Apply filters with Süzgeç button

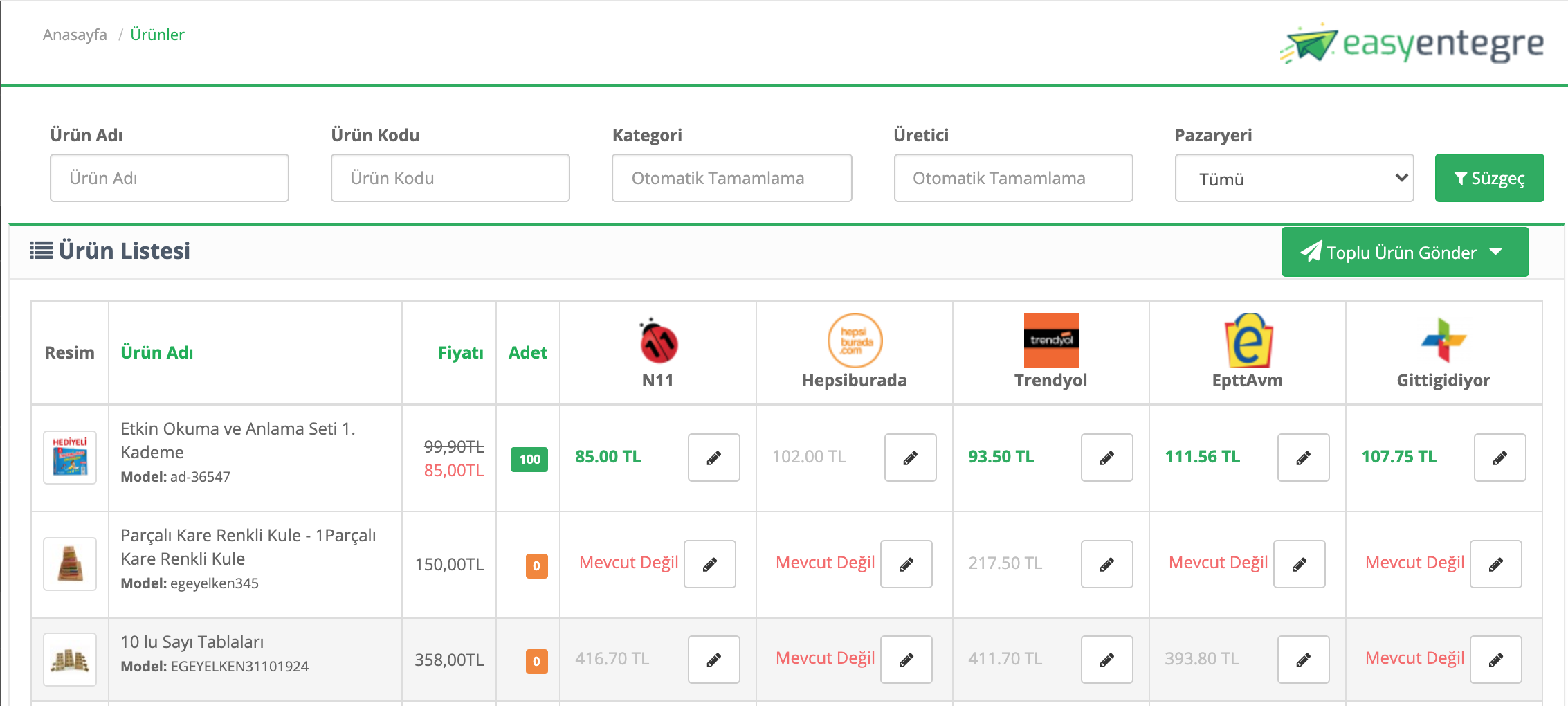[x=1489, y=178]
